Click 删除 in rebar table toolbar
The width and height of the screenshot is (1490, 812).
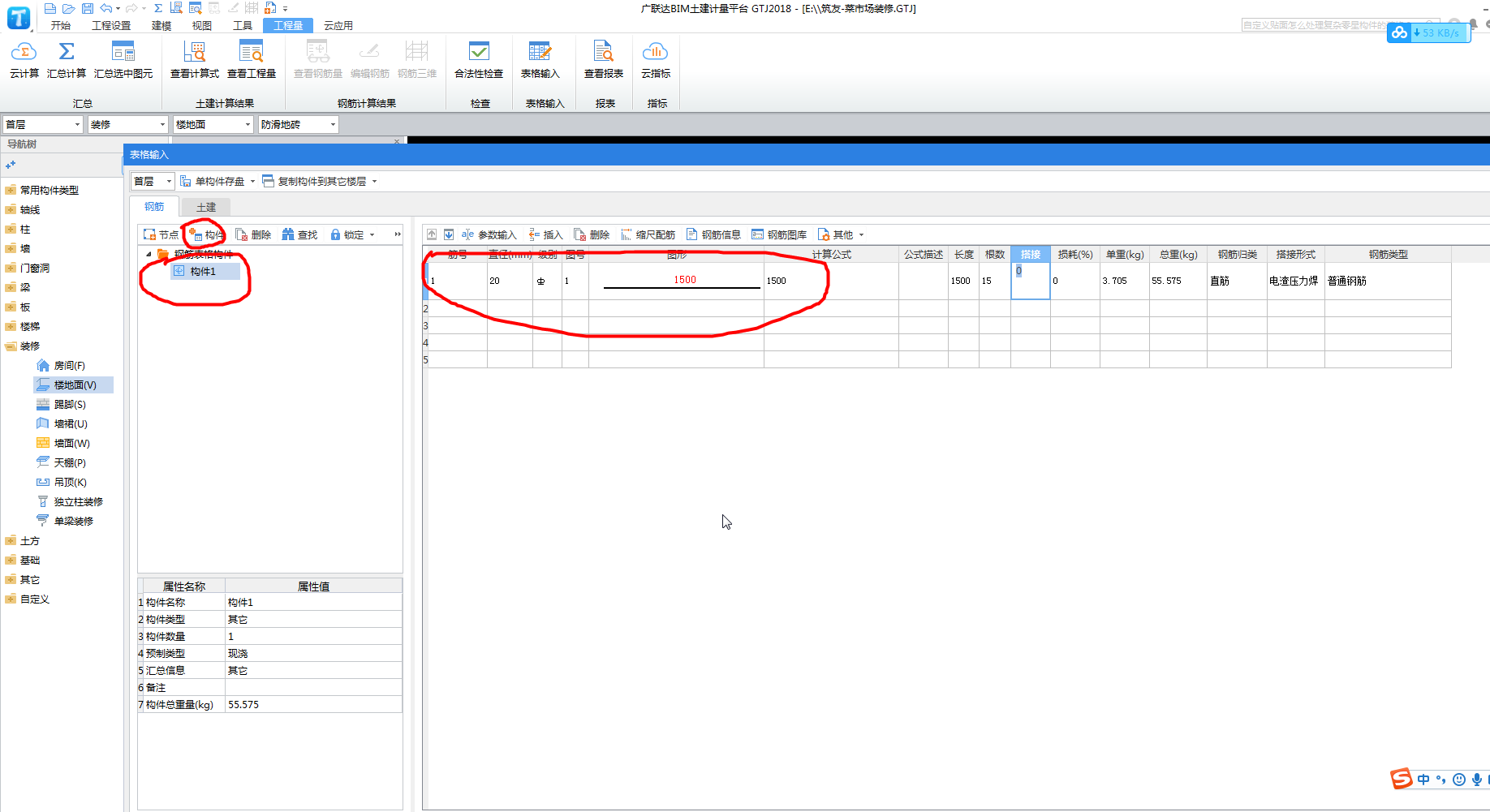pos(592,234)
